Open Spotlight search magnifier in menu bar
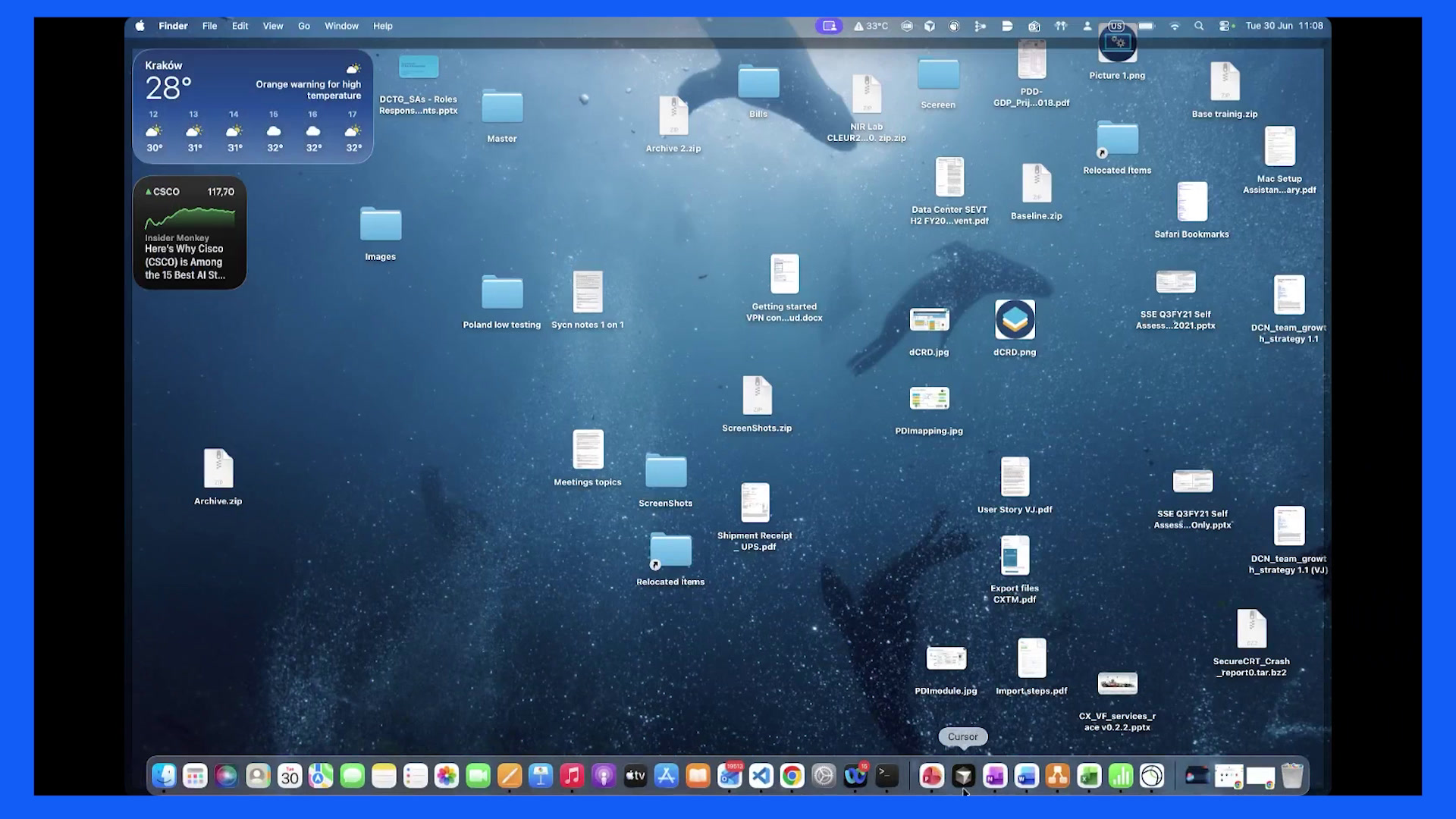Screen dimensions: 1456x819 coord(1199,26)
